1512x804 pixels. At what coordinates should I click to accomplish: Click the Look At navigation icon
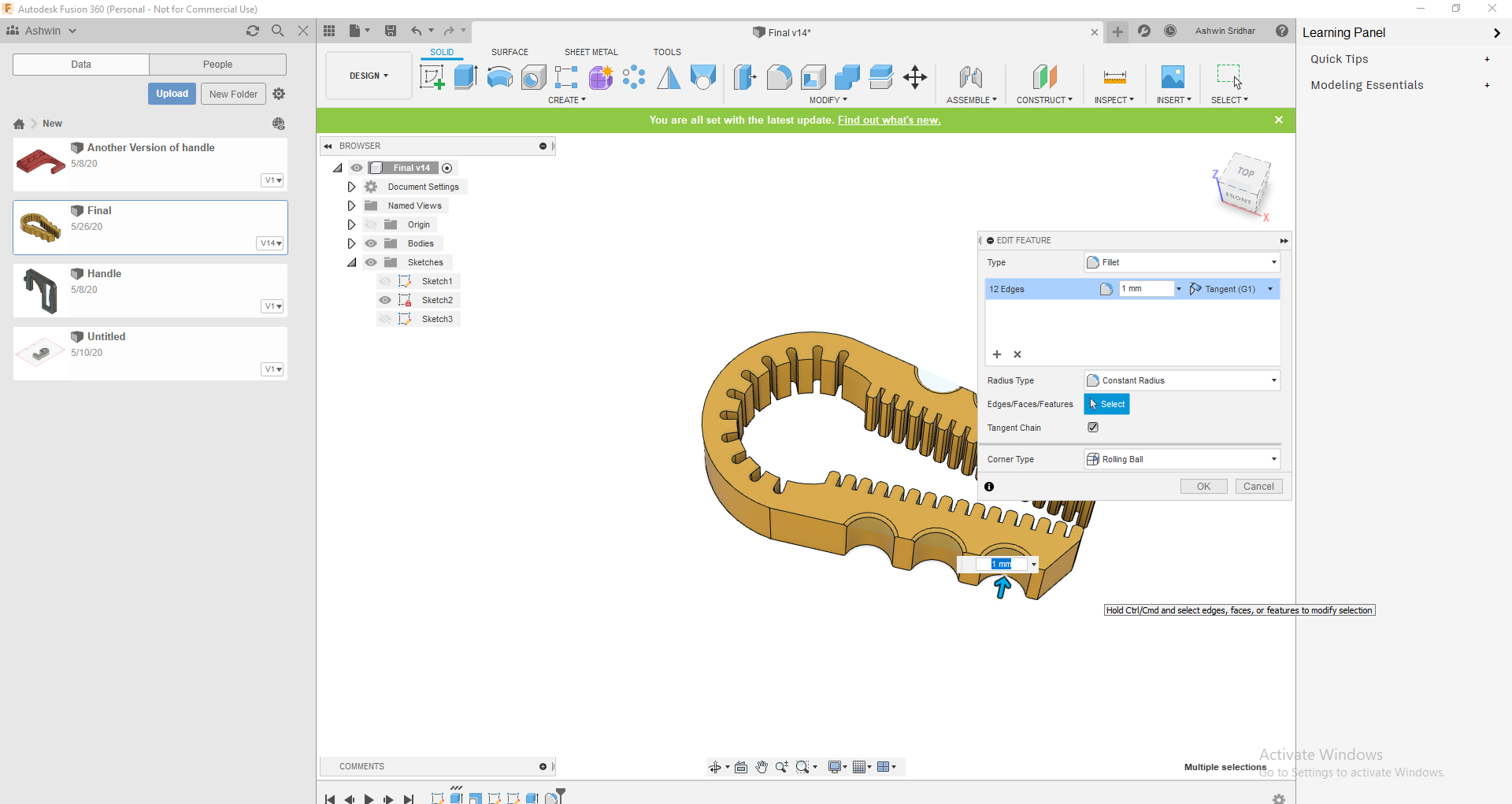pyautogui.click(x=741, y=767)
